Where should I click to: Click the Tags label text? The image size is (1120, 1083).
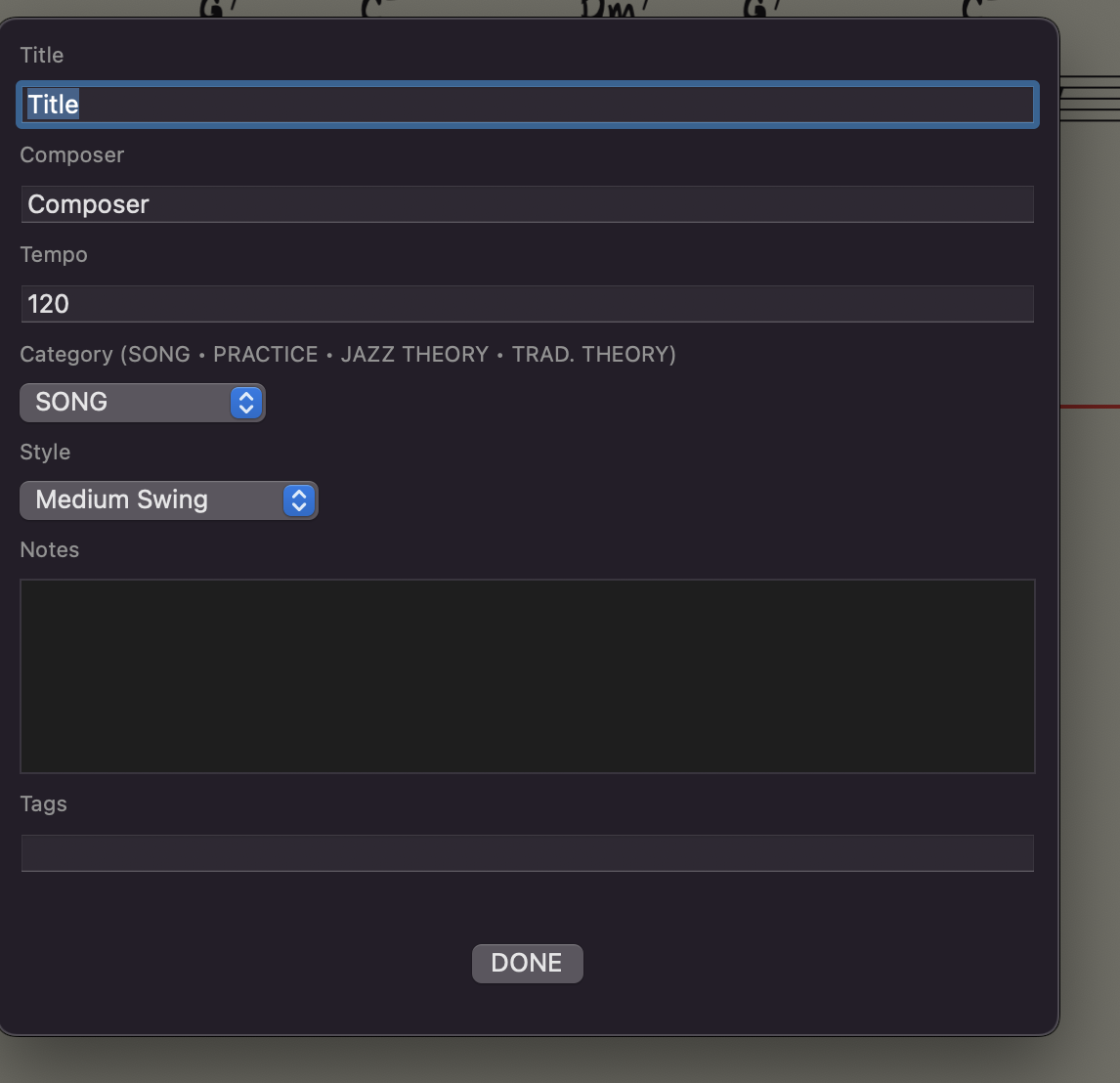pyautogui.click(x=44, y=804)
